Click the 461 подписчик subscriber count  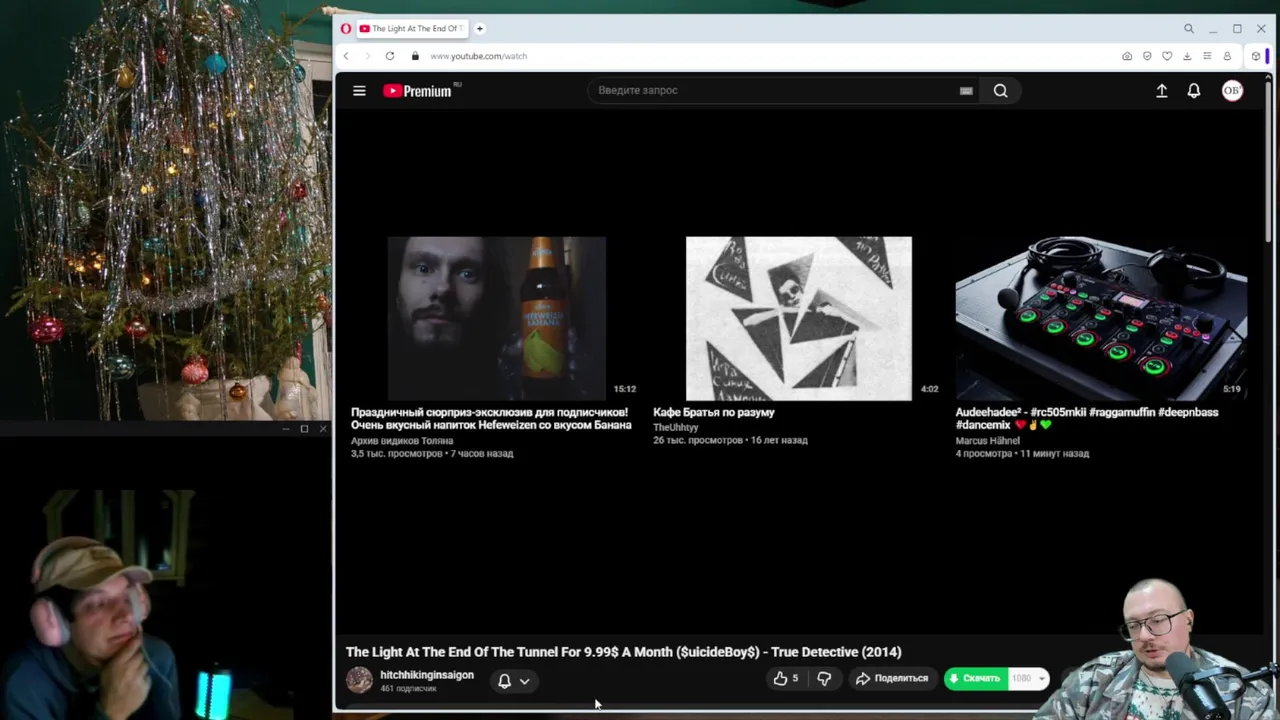pos(408,689)
